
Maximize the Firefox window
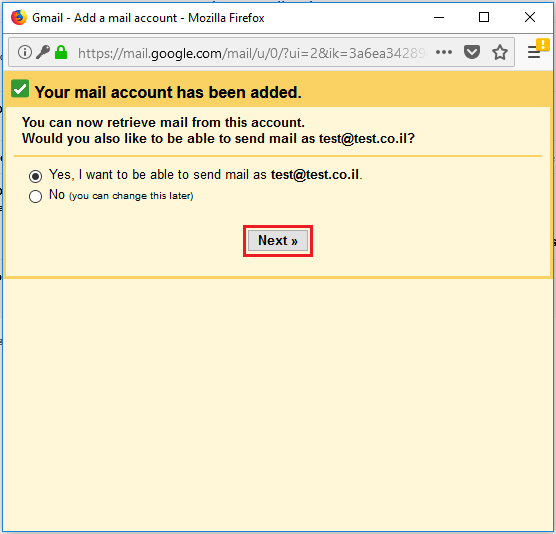(x=484, y=17)
